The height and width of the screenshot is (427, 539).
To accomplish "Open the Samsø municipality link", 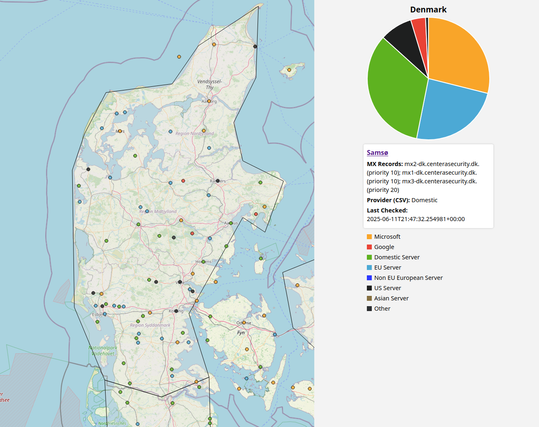I will tap(377, 153).
